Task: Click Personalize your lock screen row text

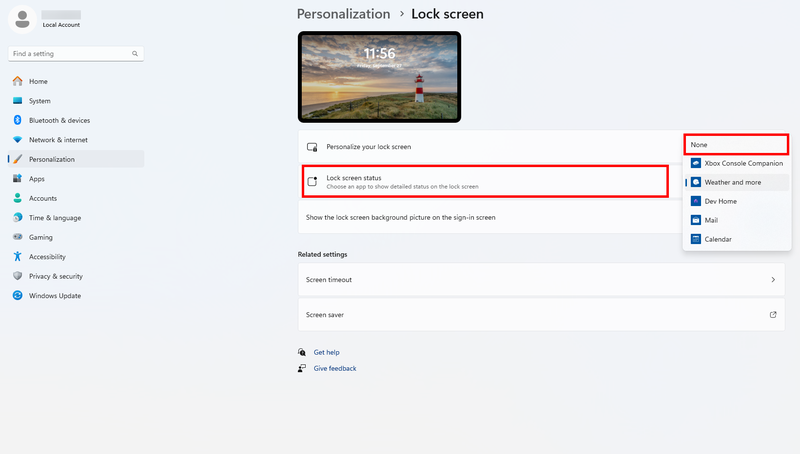Action: click(x=368, y=147)
